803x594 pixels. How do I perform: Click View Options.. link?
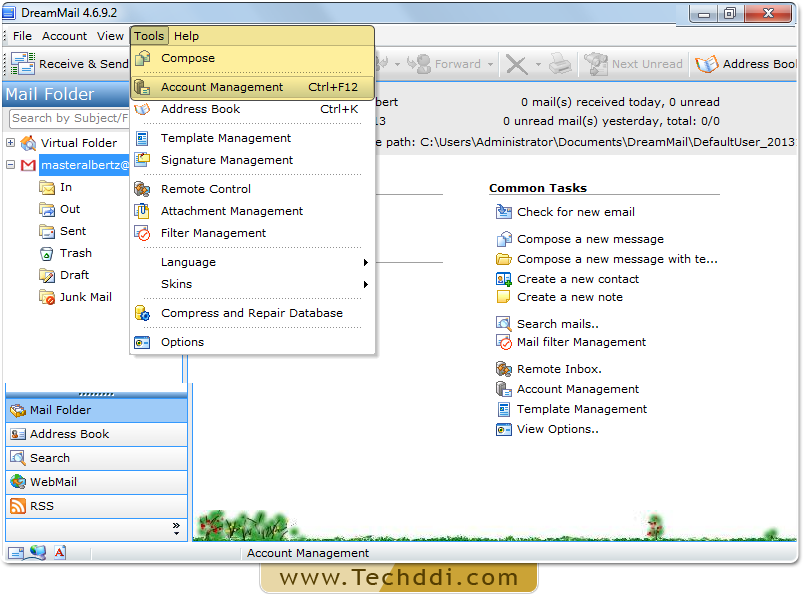coord(558,429)
